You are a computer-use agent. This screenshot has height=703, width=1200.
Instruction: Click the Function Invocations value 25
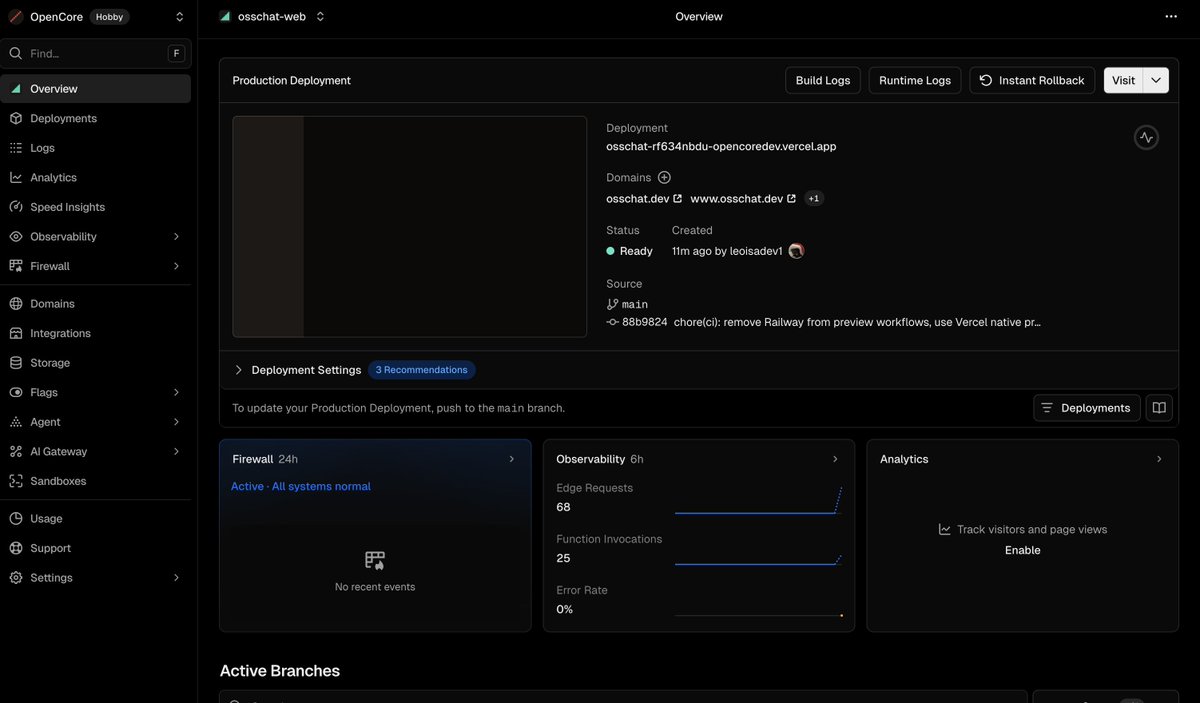pos(563,558)
